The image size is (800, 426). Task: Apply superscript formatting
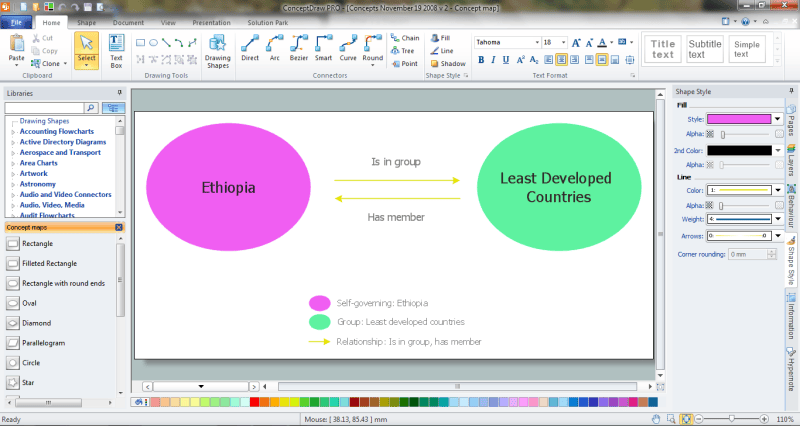[x=520, y=60]
